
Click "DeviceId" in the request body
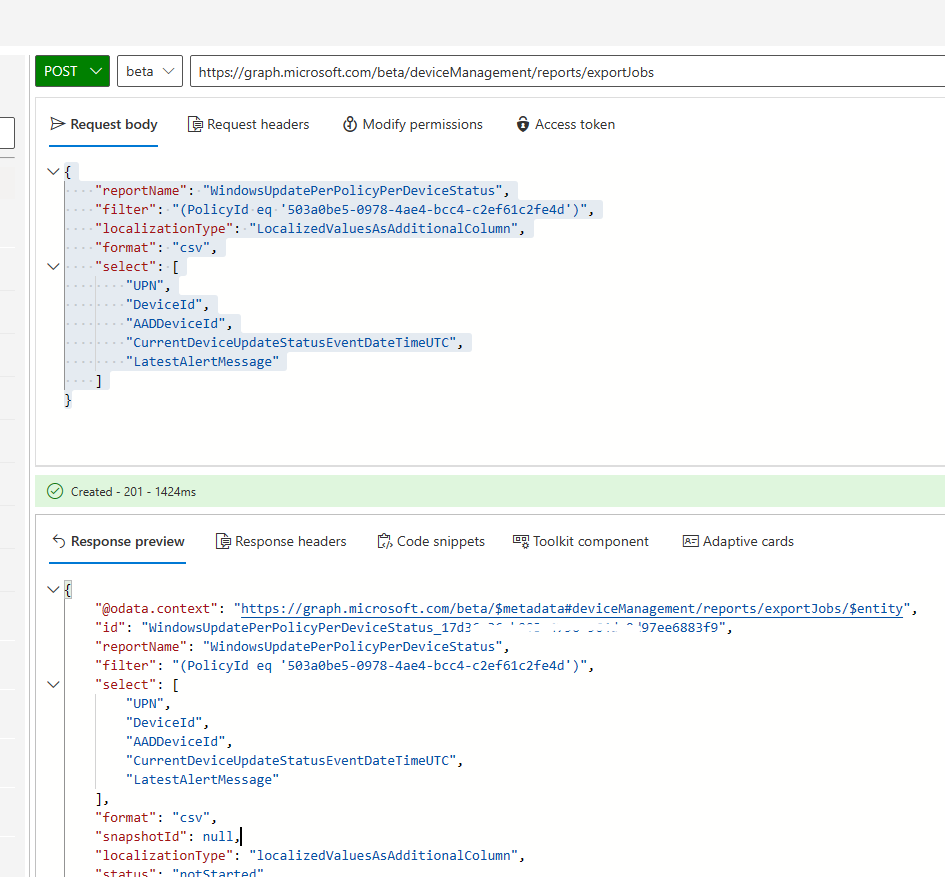tap(164, 305)
